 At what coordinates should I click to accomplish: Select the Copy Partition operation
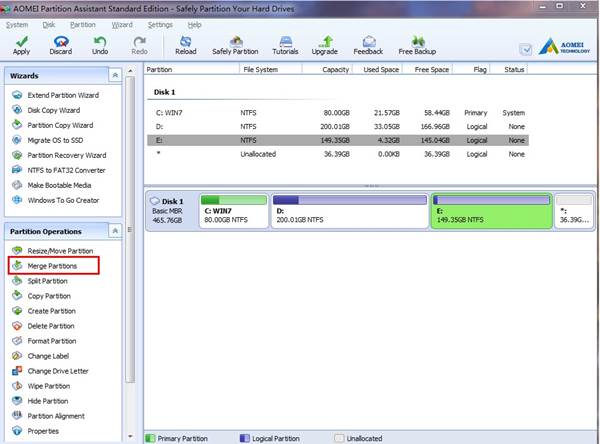(42, 296)
